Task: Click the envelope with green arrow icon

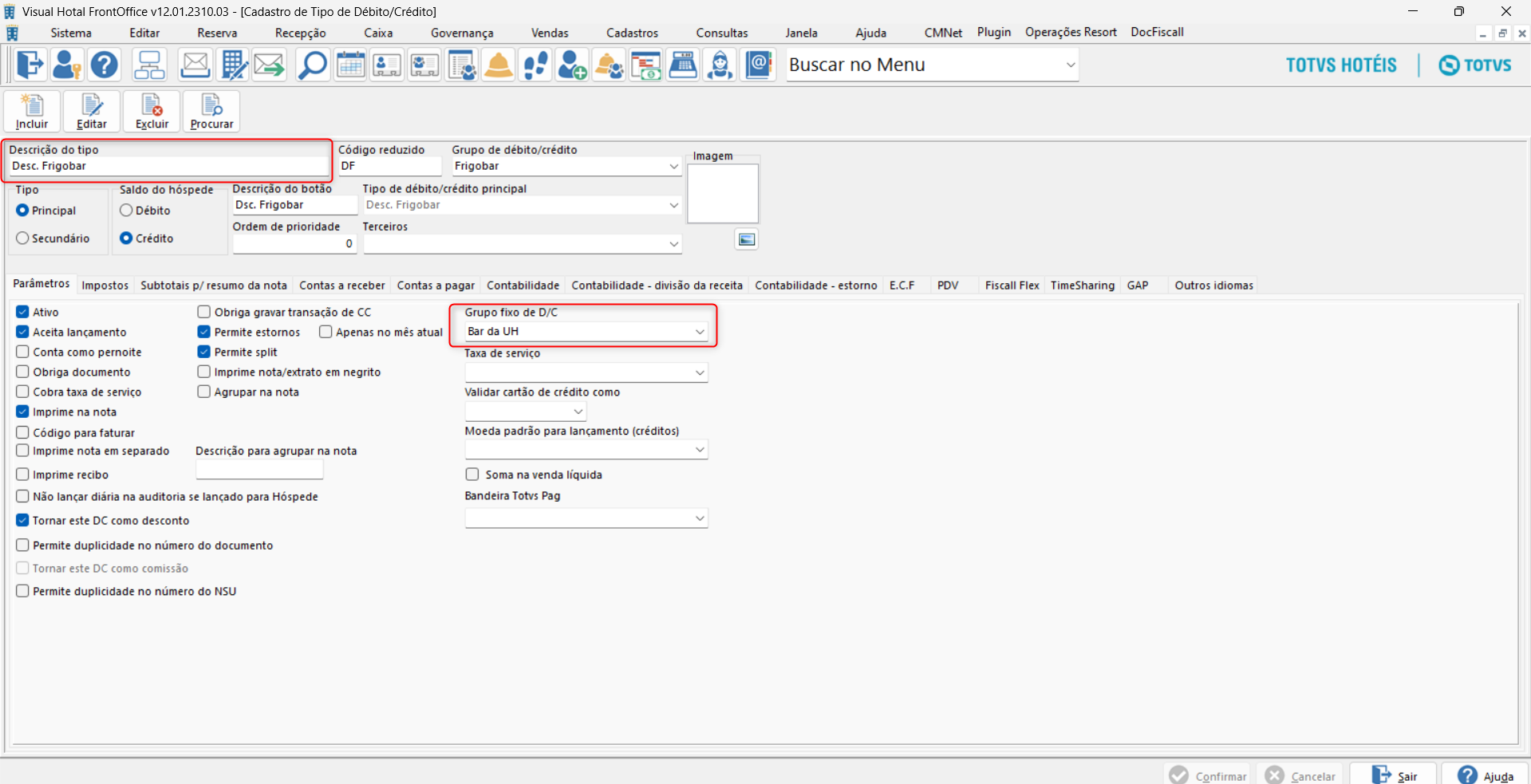Action: (270, 65)
